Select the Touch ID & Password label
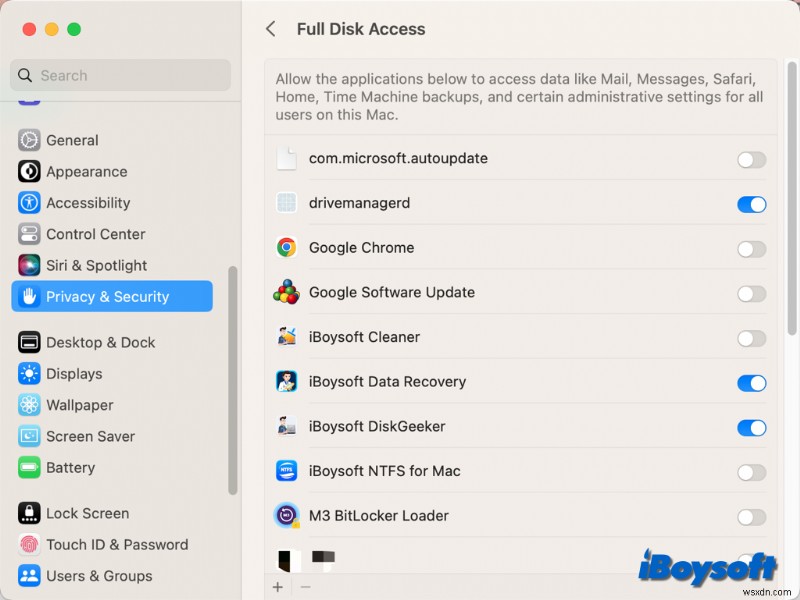This screenshot has height=600, width=800. [117, 544]
